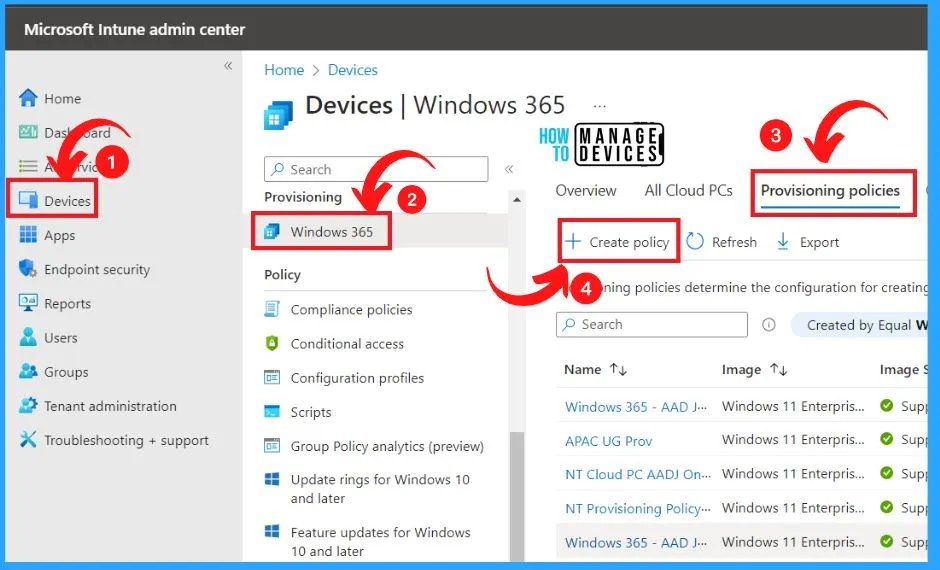The height and width of the screenshot is (570, 940).
Task: Click the Image S column header
Action: [x=903, y=369]
